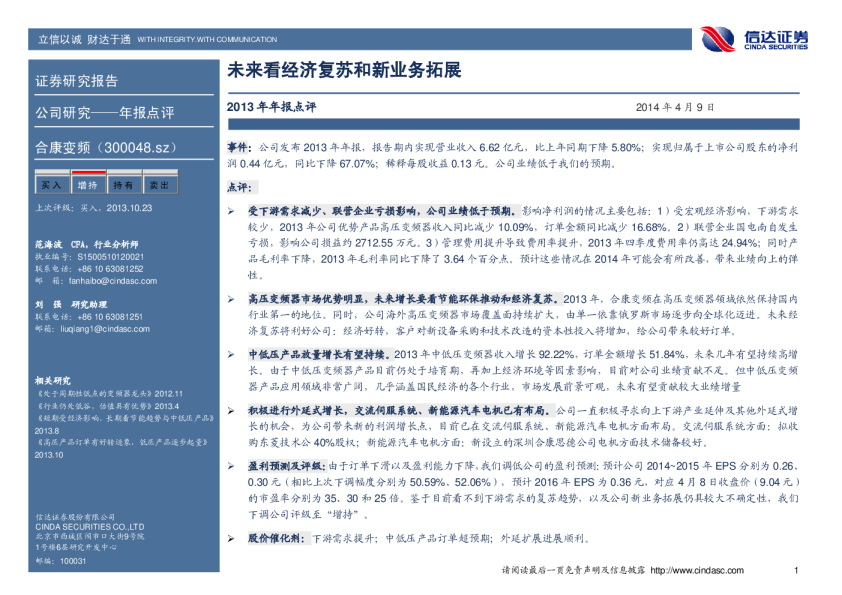Click the 证券研究报告 sidebar heading
Viewport: 842px width, 595px height.
77,81
